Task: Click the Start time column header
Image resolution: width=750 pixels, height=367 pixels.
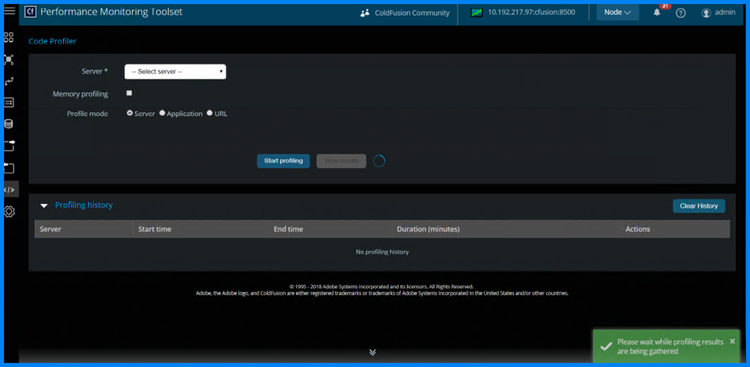Action: pos(154,229)
